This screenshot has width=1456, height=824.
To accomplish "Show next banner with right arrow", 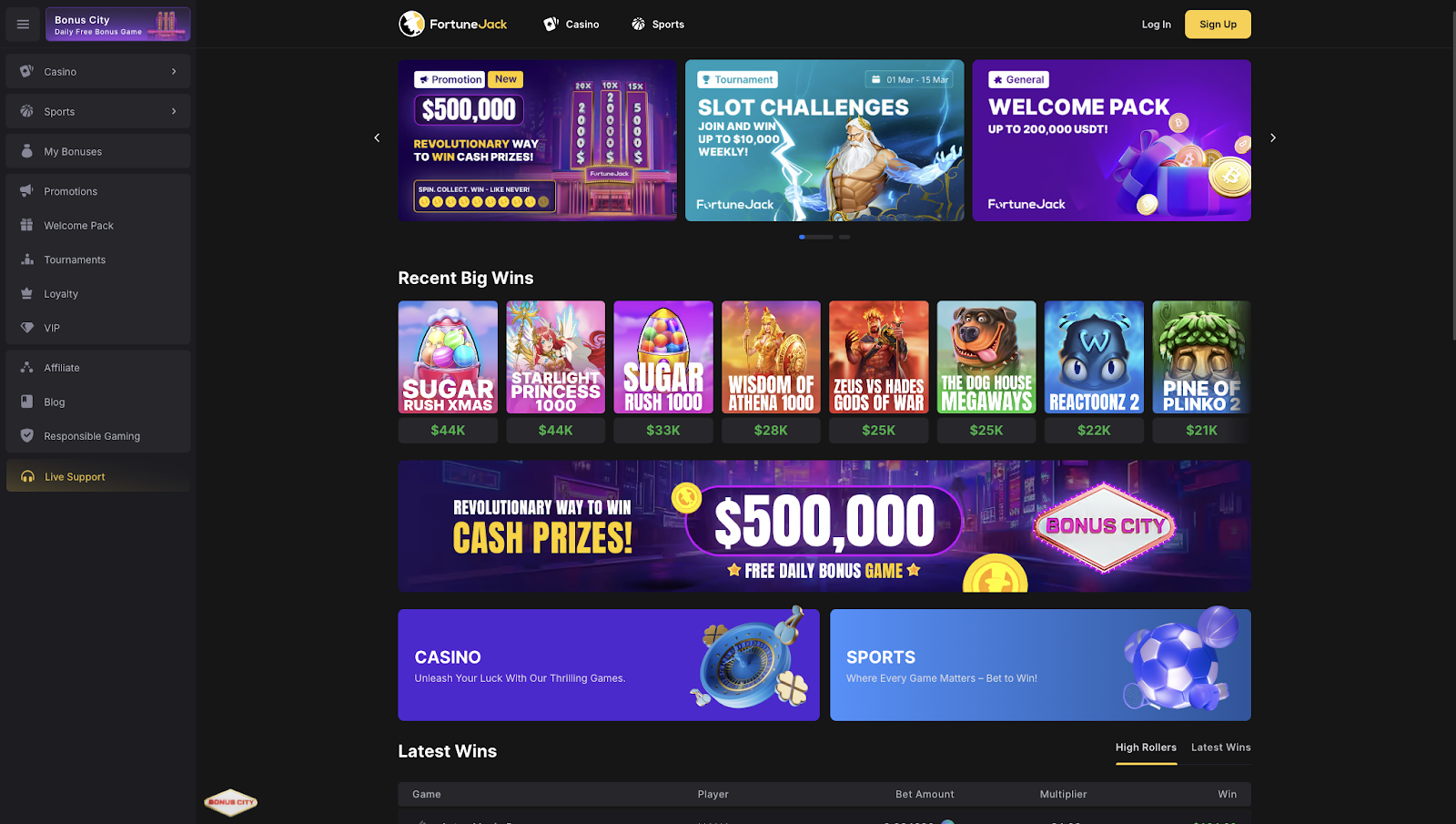I will click(1273, 137).
